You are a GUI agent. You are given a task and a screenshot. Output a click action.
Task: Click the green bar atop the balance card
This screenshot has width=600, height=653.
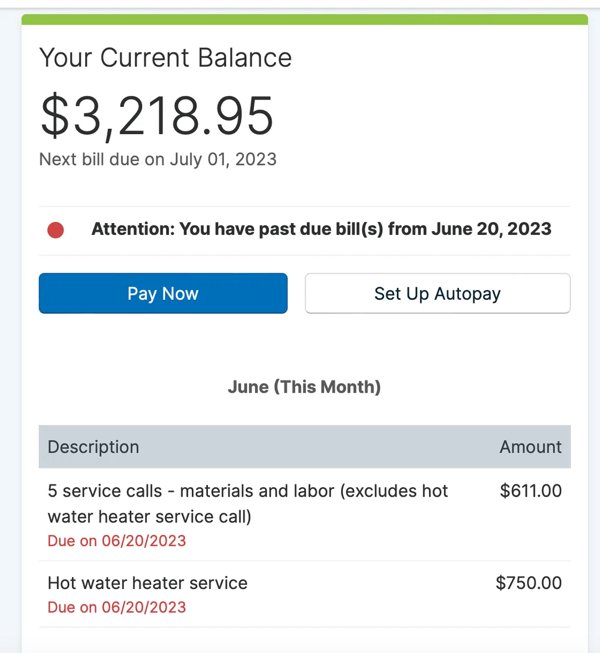304,19
